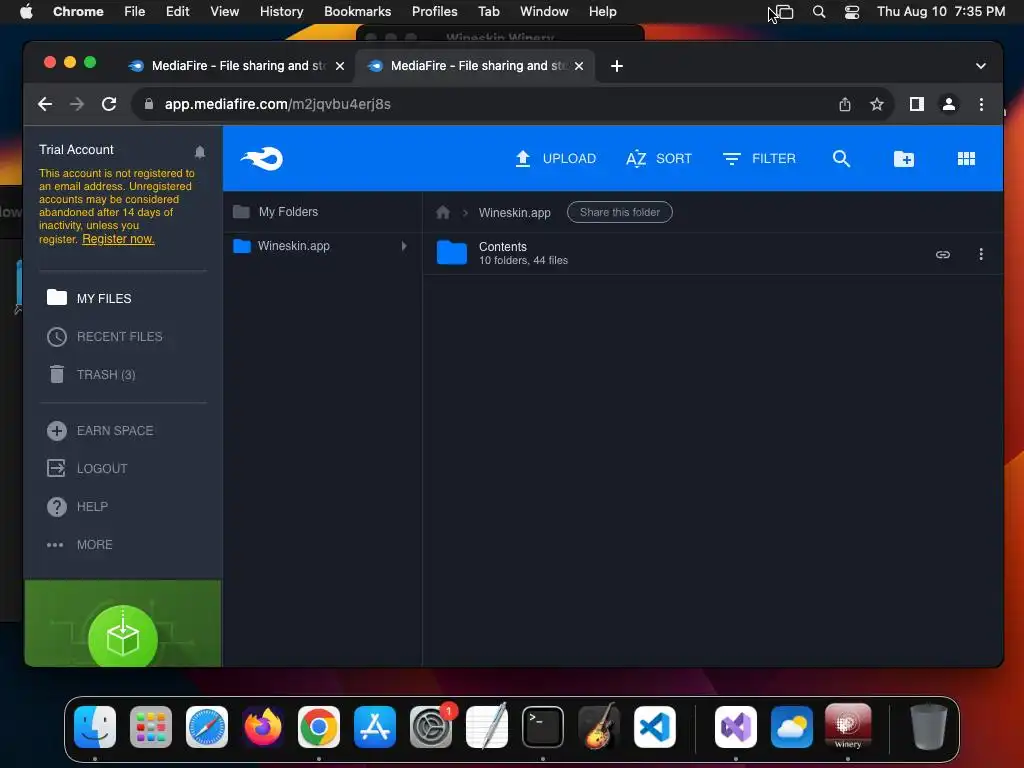Open the notification bell in the sidebar
Viewport: 1024px width, 768px height.
(x=200, y=152)
